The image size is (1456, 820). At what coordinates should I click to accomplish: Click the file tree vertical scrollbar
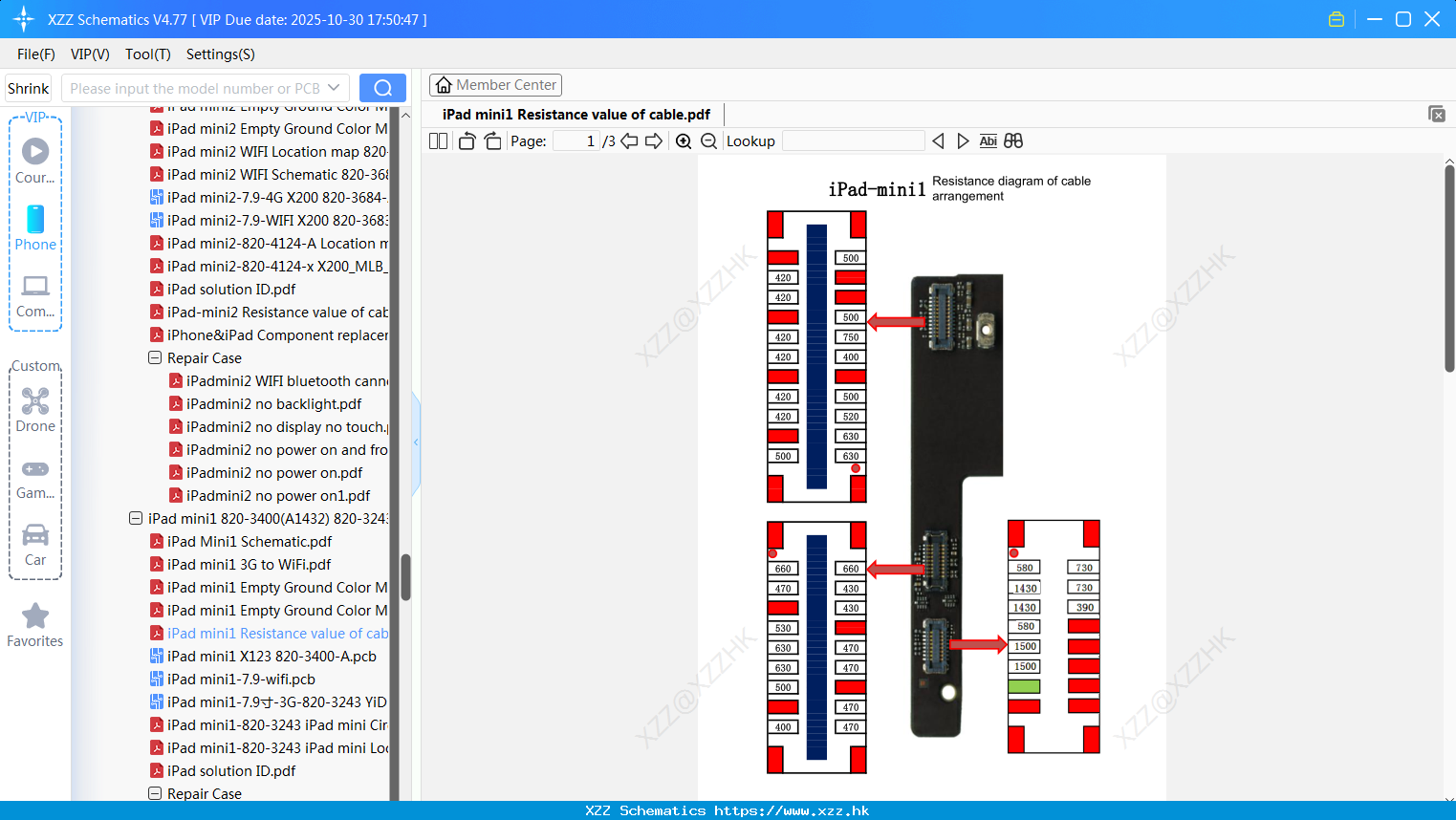[x=405, y=577]
